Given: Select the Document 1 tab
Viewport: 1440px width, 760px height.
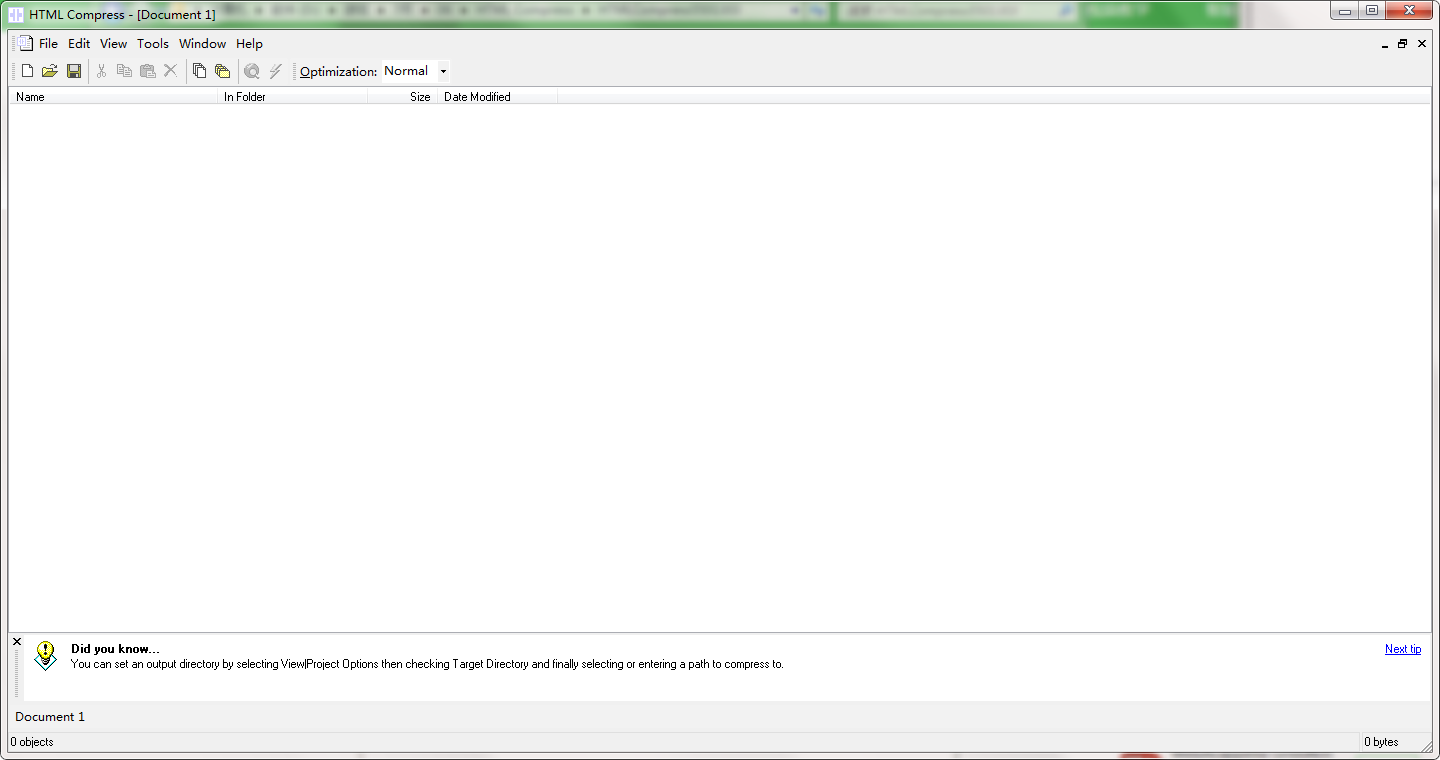Looking at the screenshot, I should [x=50, y=717].
